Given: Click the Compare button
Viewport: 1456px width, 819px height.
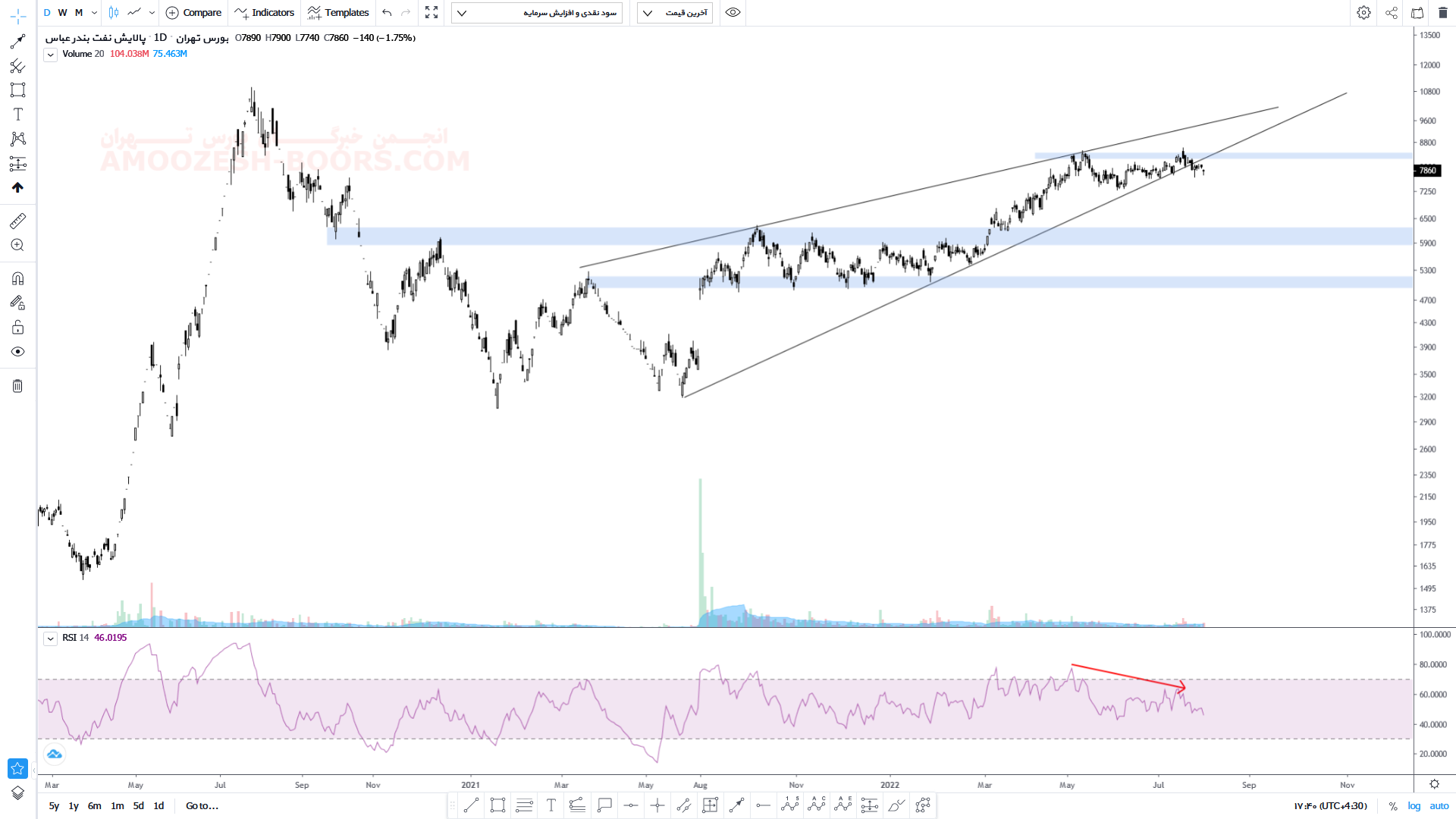Looking at the screenshot, I should tap(194, 13).
